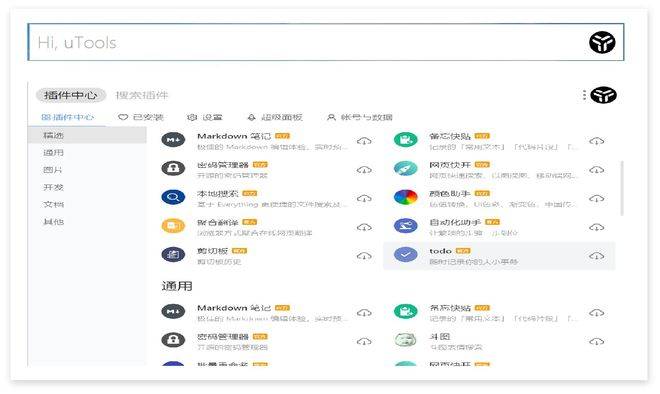This screenshot has width=660, height=394.
Task: Click the Markdown 笔记 plugin icon in 精选
Action: point(173,139)
